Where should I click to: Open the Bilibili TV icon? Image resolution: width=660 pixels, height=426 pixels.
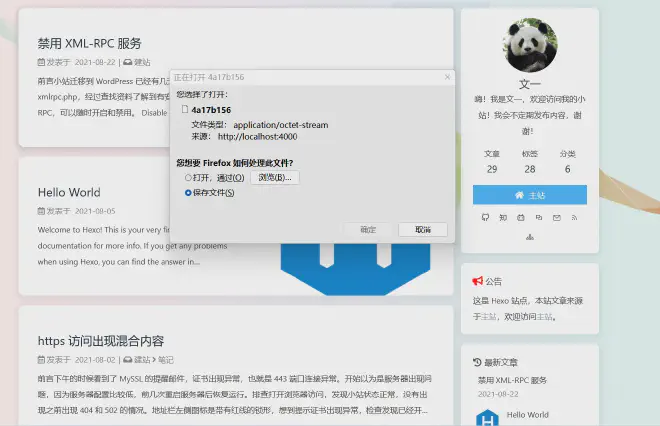click(521, 218)
